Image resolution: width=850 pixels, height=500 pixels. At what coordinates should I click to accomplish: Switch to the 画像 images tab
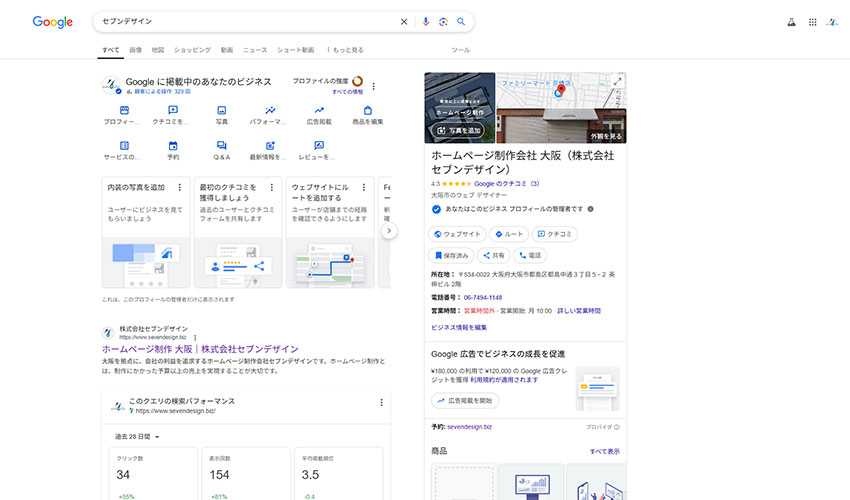[136, 50]
